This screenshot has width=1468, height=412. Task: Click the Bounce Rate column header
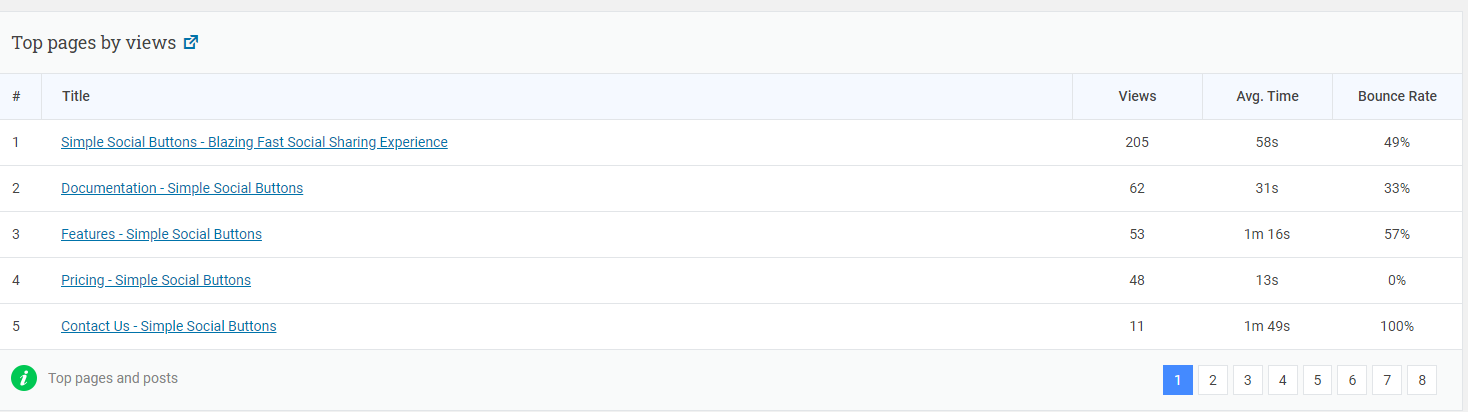pyautogui.click(x=1397, y=96)
